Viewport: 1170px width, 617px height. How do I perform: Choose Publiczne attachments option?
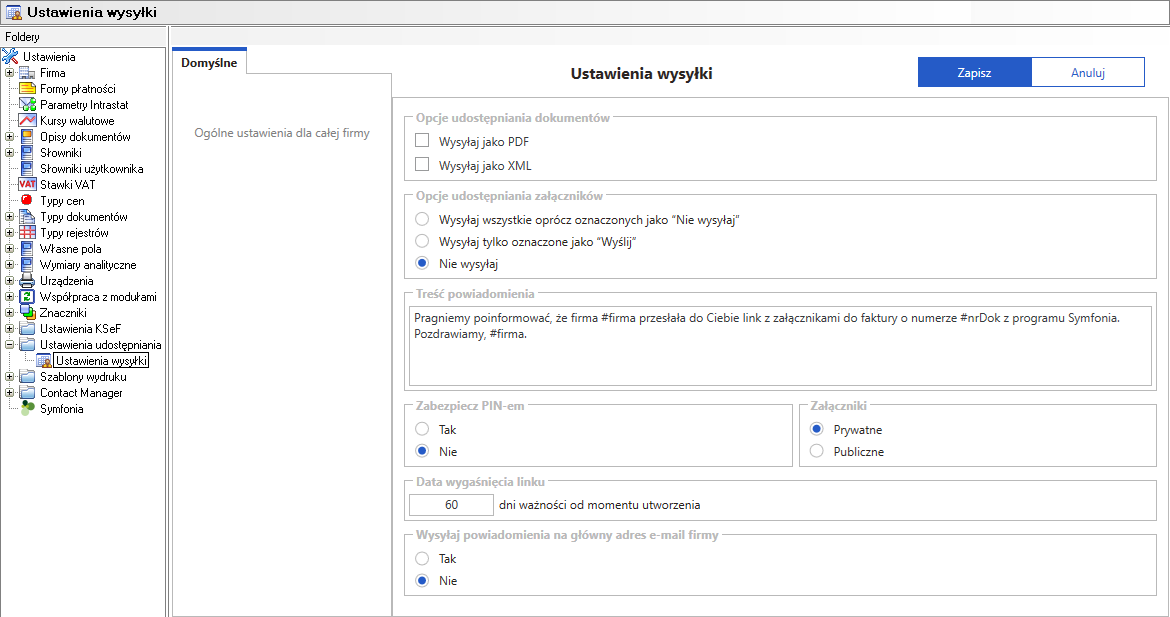click(817, 451)
